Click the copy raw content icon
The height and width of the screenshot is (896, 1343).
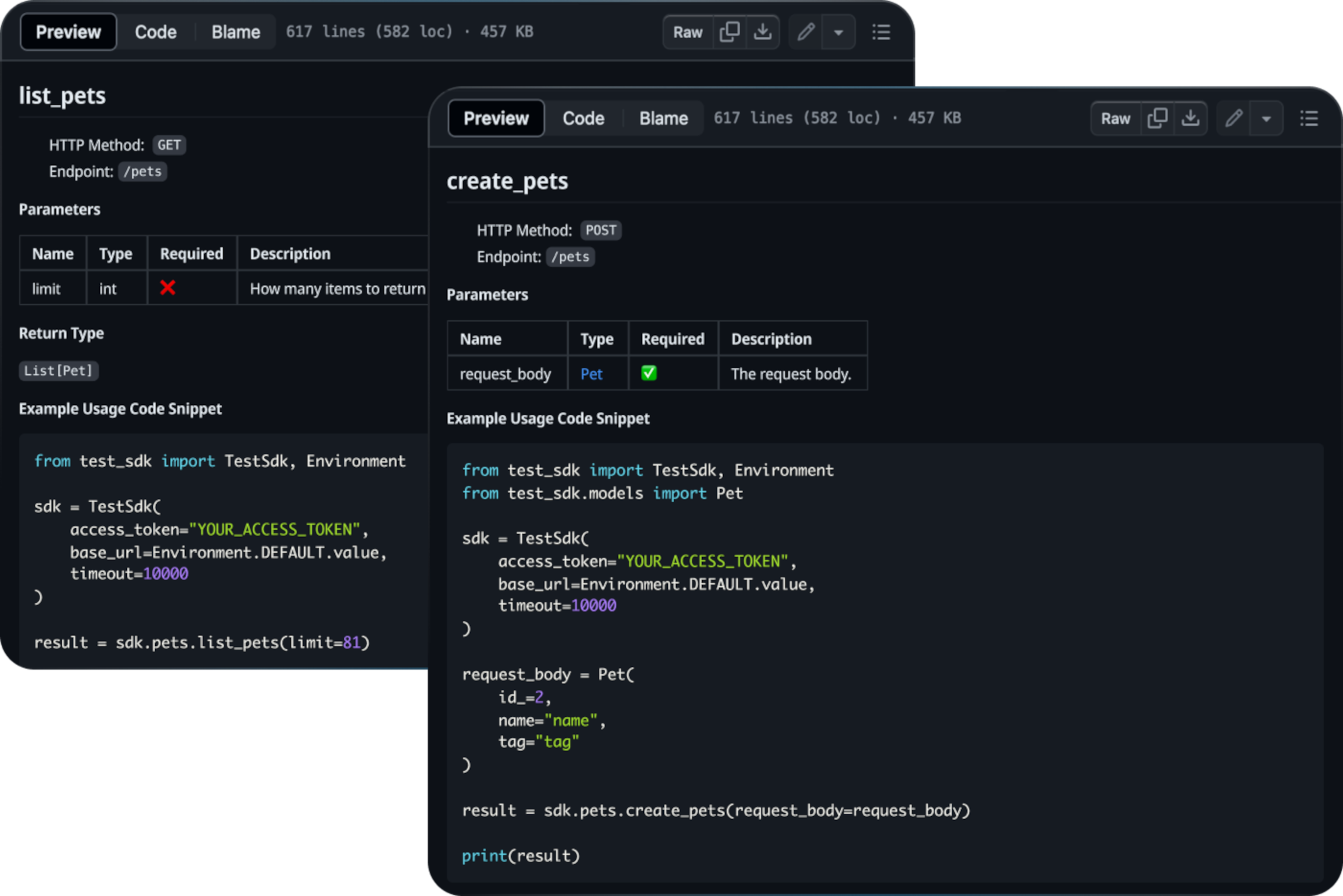tap(1158, 119)
